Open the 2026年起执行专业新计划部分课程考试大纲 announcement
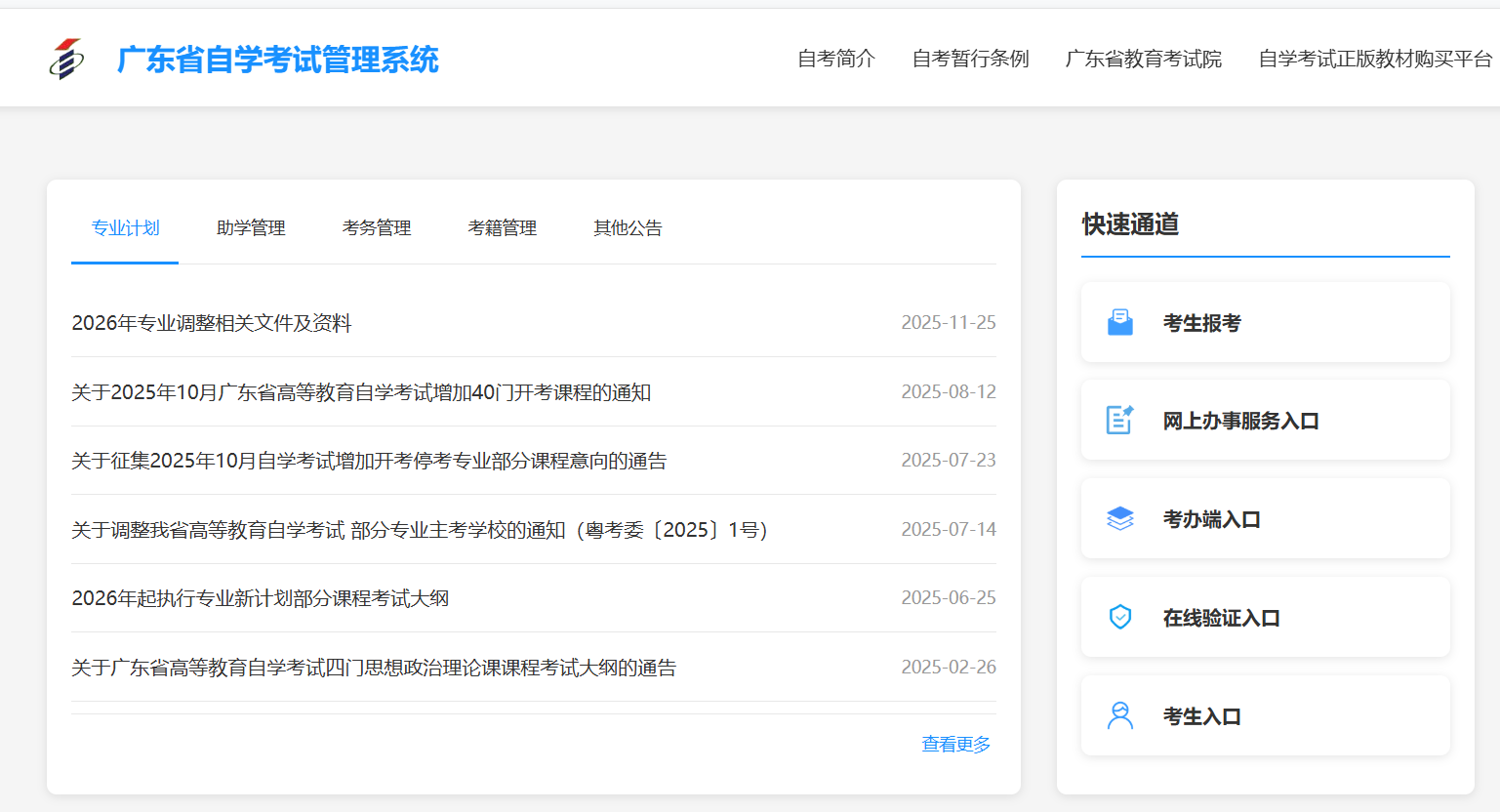1500x812 pixels. coord(261,598)
